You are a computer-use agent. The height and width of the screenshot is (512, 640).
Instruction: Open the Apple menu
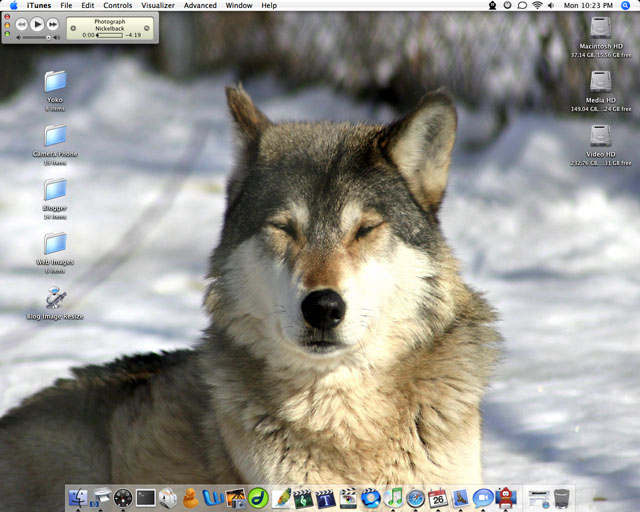(13, 5)
